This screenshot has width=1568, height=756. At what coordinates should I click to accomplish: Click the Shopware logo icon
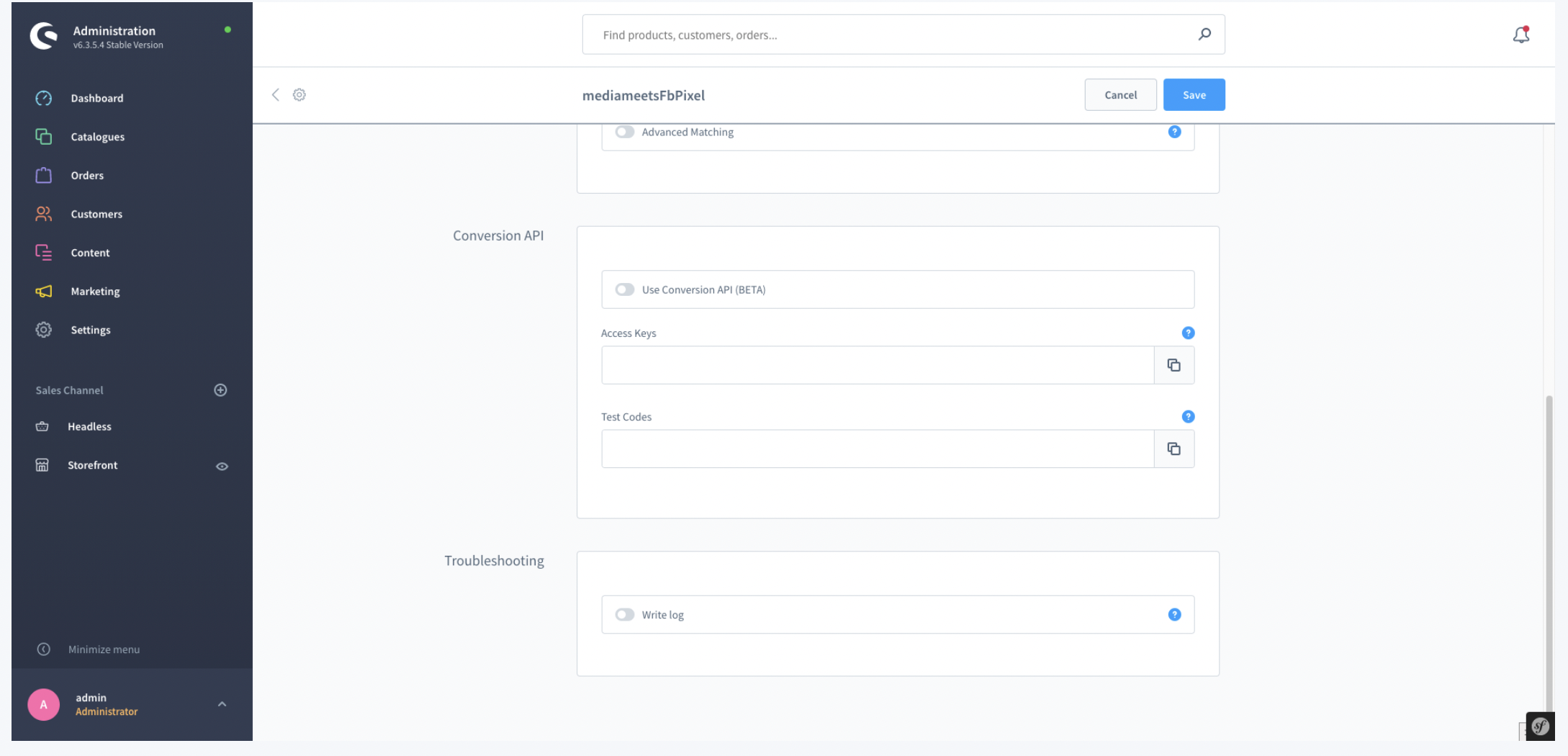pos(43,35)
